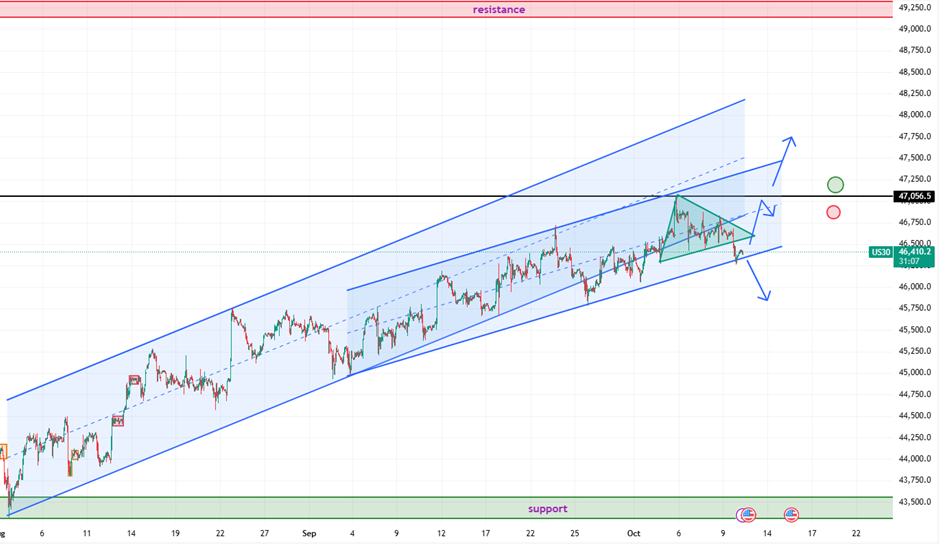Select the orange marker box at far left edge

[3, 451]
